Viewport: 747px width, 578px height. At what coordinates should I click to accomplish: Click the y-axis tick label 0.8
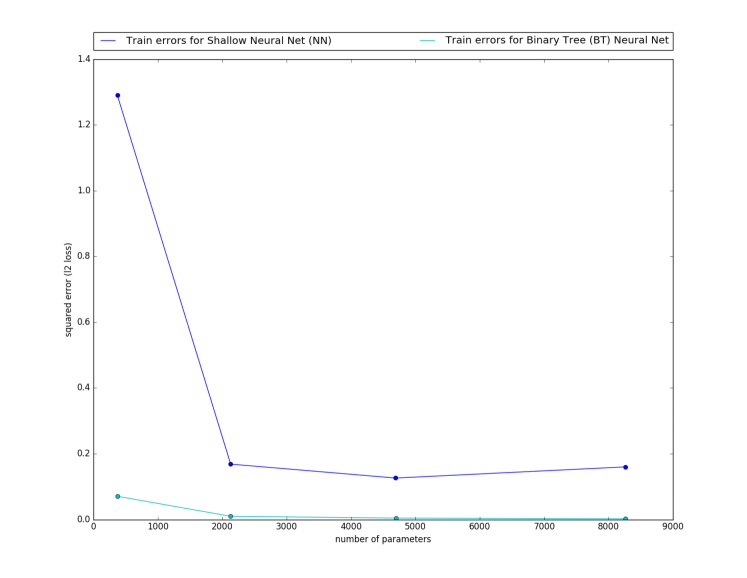(x=83, y=256)
